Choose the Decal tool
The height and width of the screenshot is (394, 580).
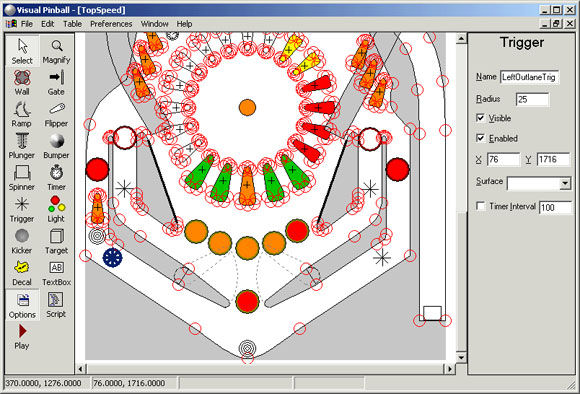tap(22, 273)
